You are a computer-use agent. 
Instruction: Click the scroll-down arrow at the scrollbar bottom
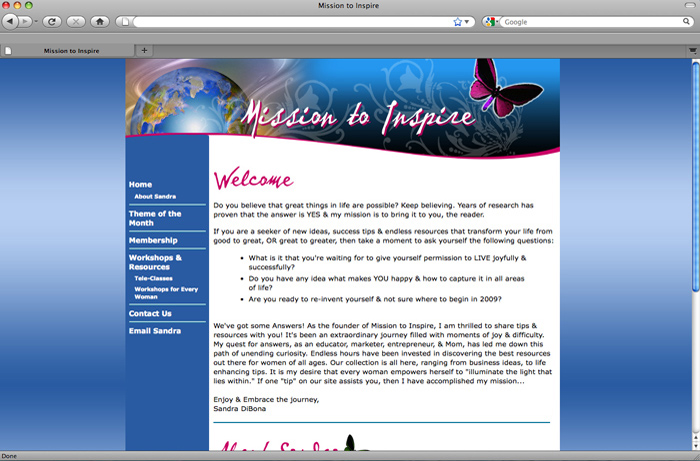(696, 445)
